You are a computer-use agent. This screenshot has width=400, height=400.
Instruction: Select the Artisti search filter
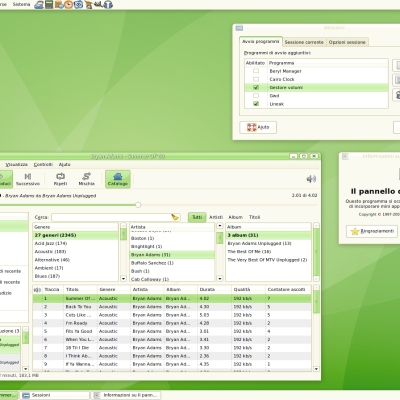(x=216, y=217)
